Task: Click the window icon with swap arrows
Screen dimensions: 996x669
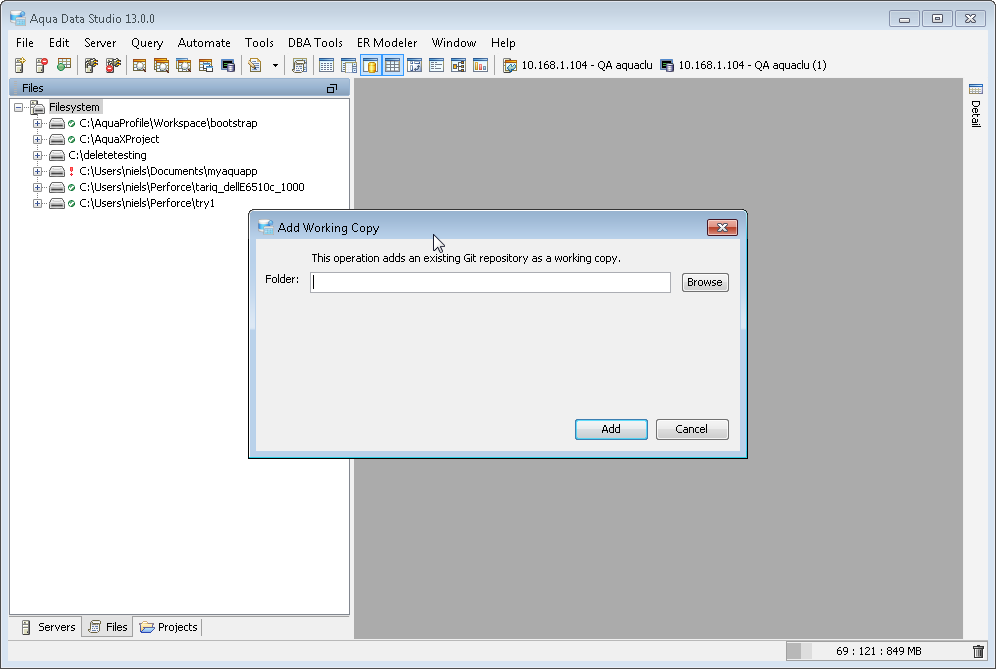Action: pyautogui.click(x=415, y=65)
